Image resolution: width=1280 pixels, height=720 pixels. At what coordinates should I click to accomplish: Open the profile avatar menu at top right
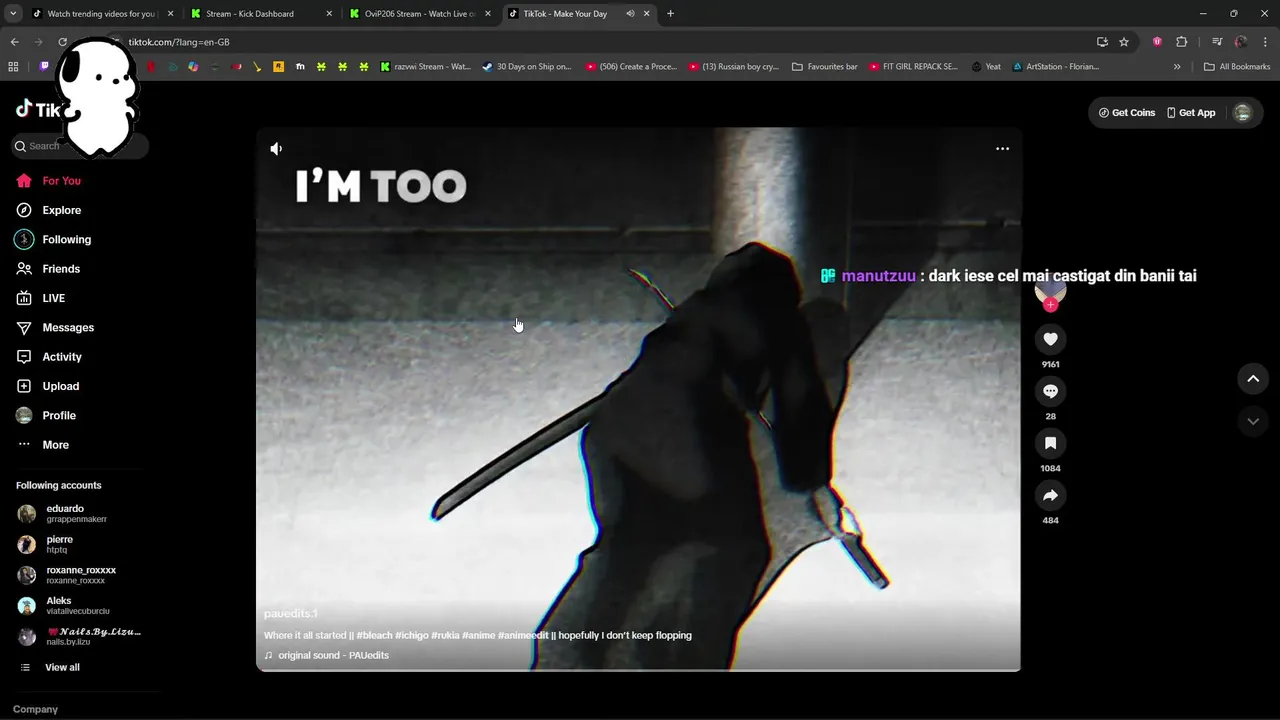coord(1242,113)
